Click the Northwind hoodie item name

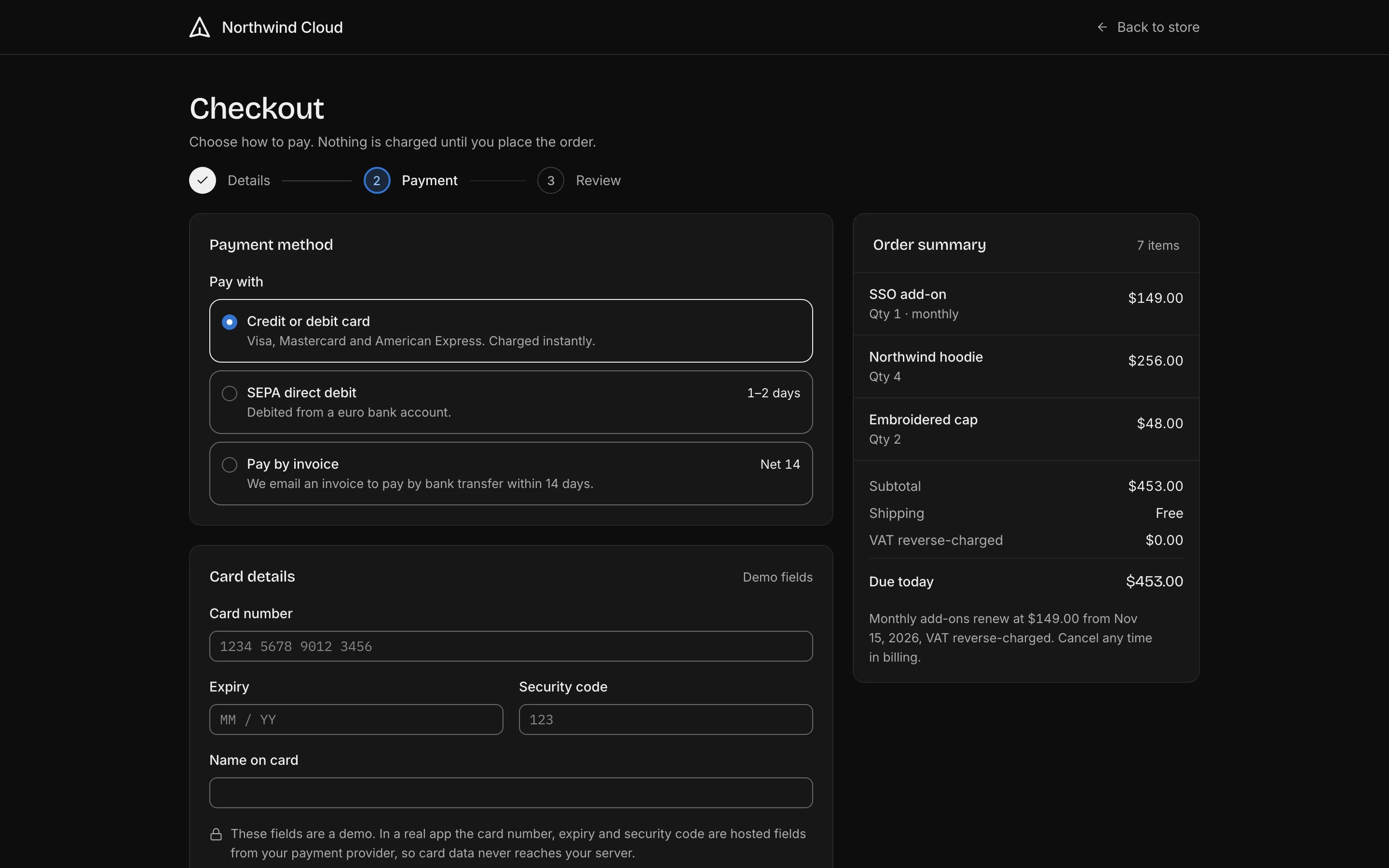click(x=926, y=356)
